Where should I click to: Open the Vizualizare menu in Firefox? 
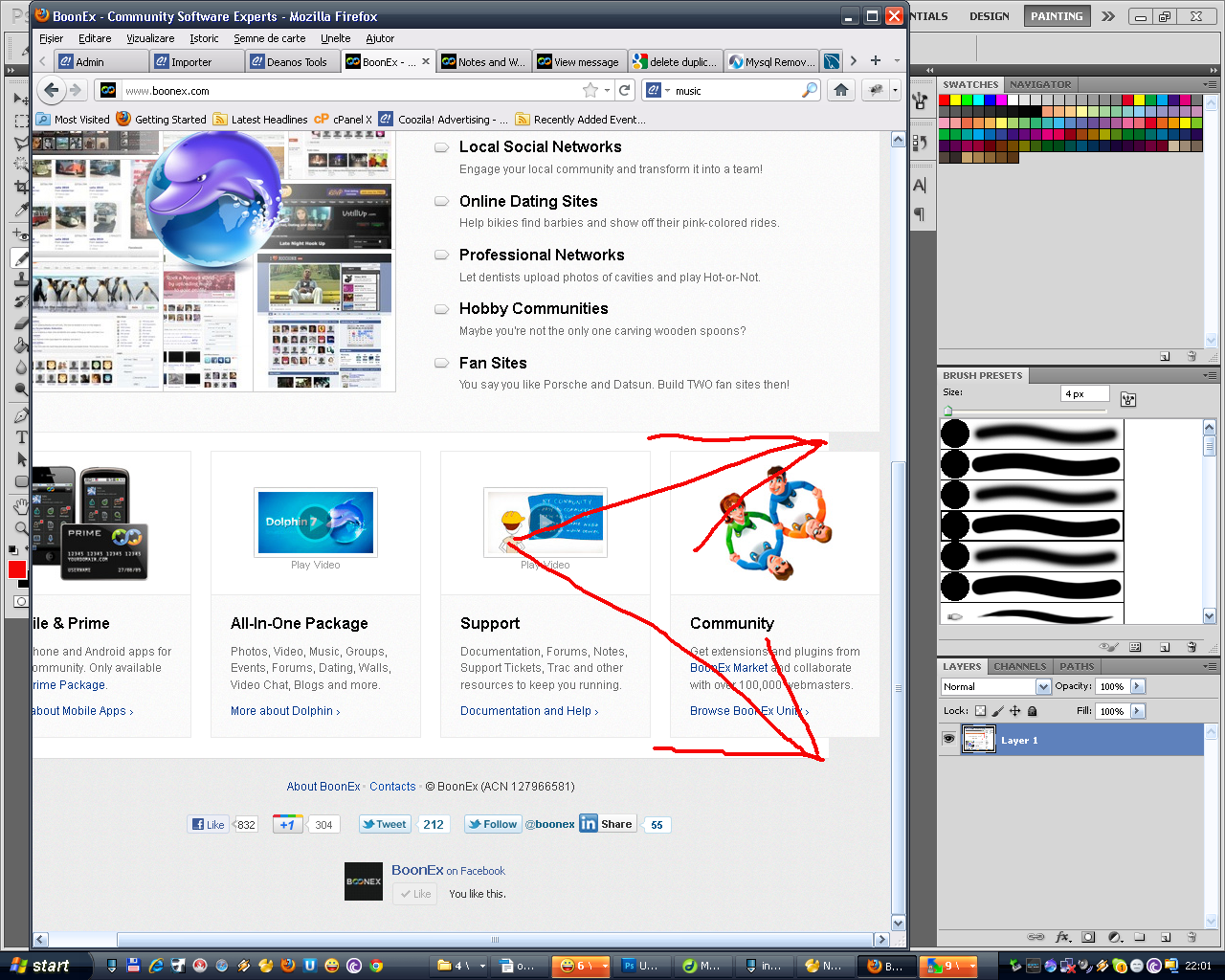pyautogui.click(x=150, y=38)
